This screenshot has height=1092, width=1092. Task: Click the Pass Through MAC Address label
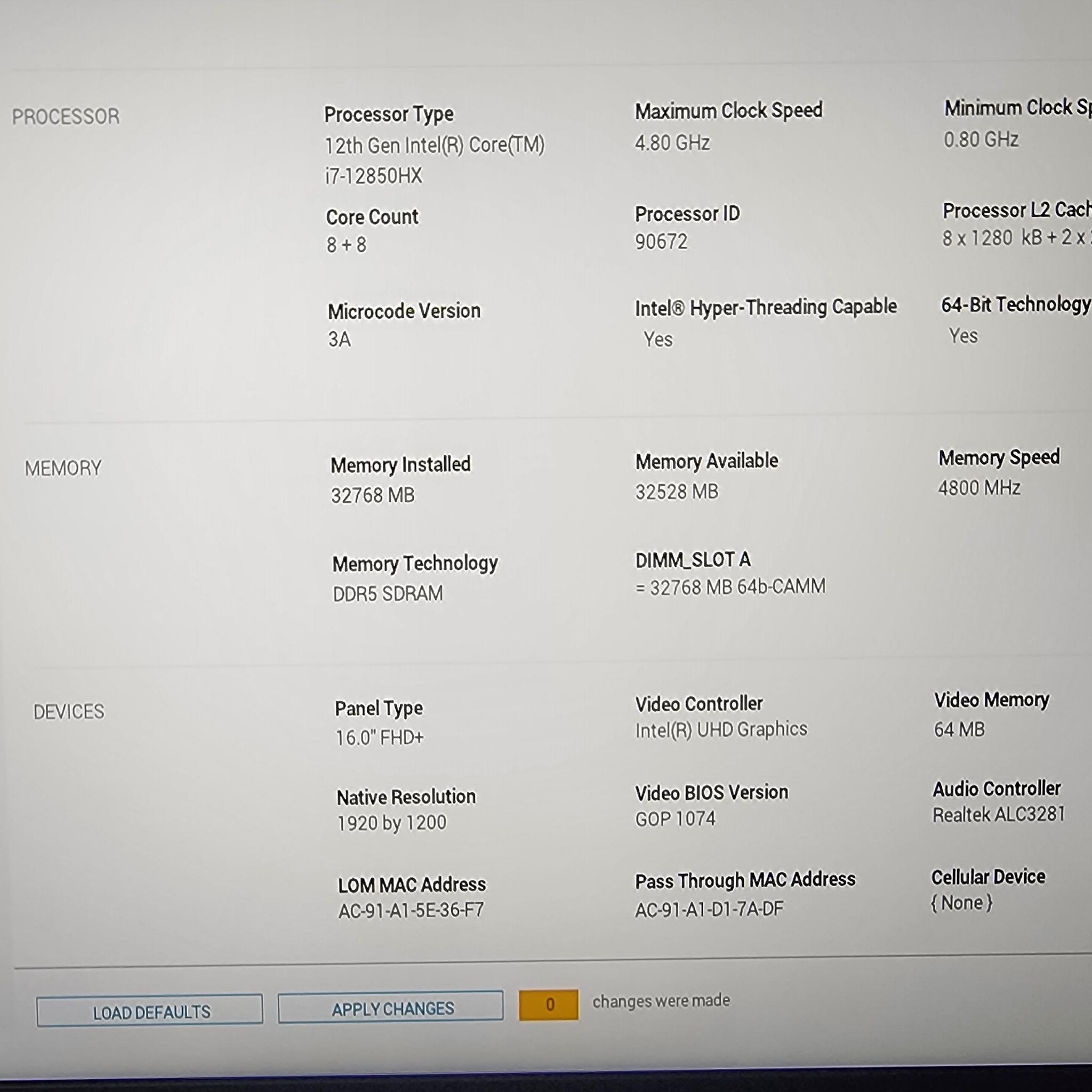click(745, 881)
